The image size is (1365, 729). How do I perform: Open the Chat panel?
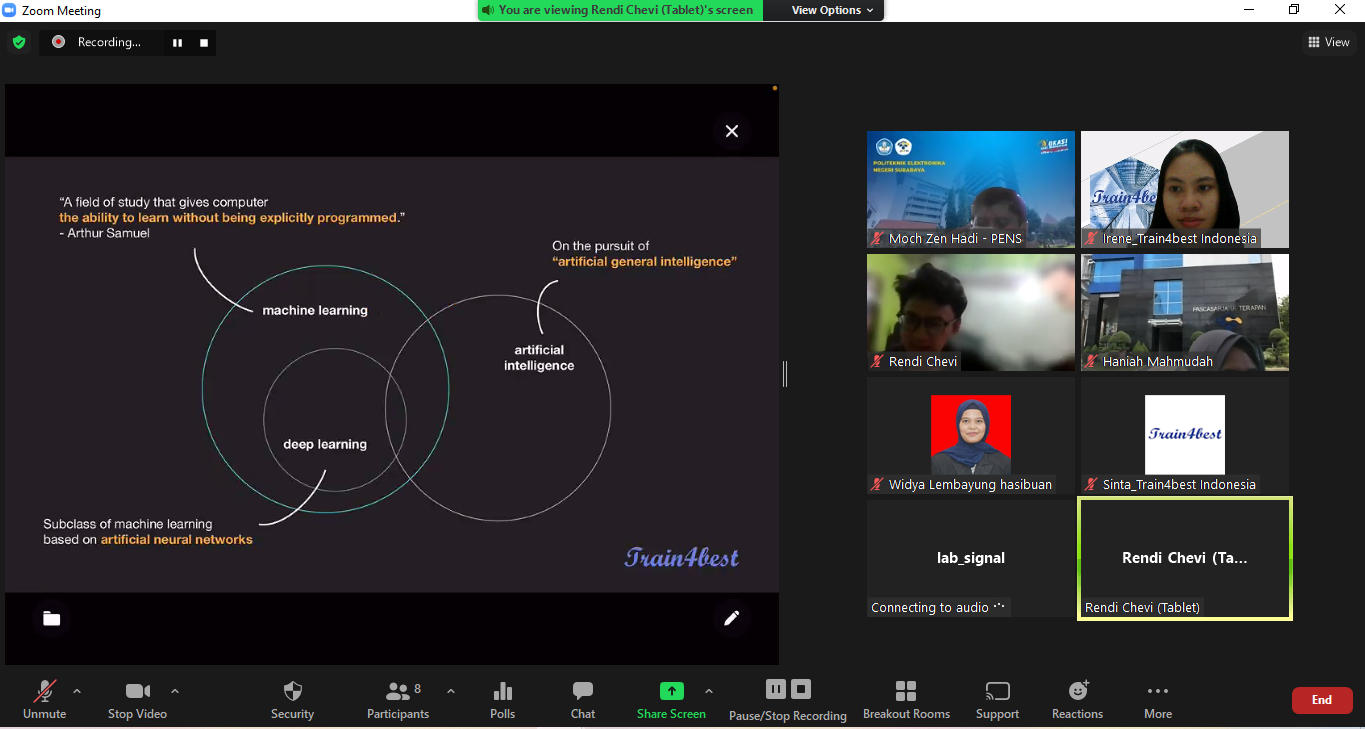(x=583, y=700)
